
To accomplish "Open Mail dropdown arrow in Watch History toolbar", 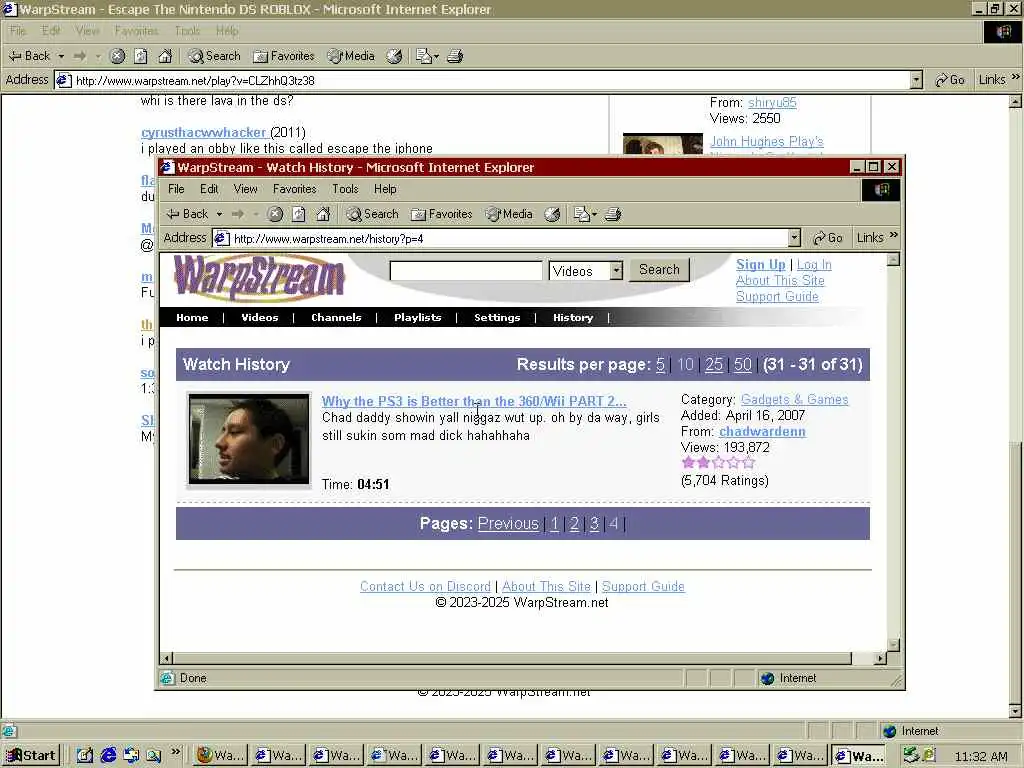I will (594, 214).
